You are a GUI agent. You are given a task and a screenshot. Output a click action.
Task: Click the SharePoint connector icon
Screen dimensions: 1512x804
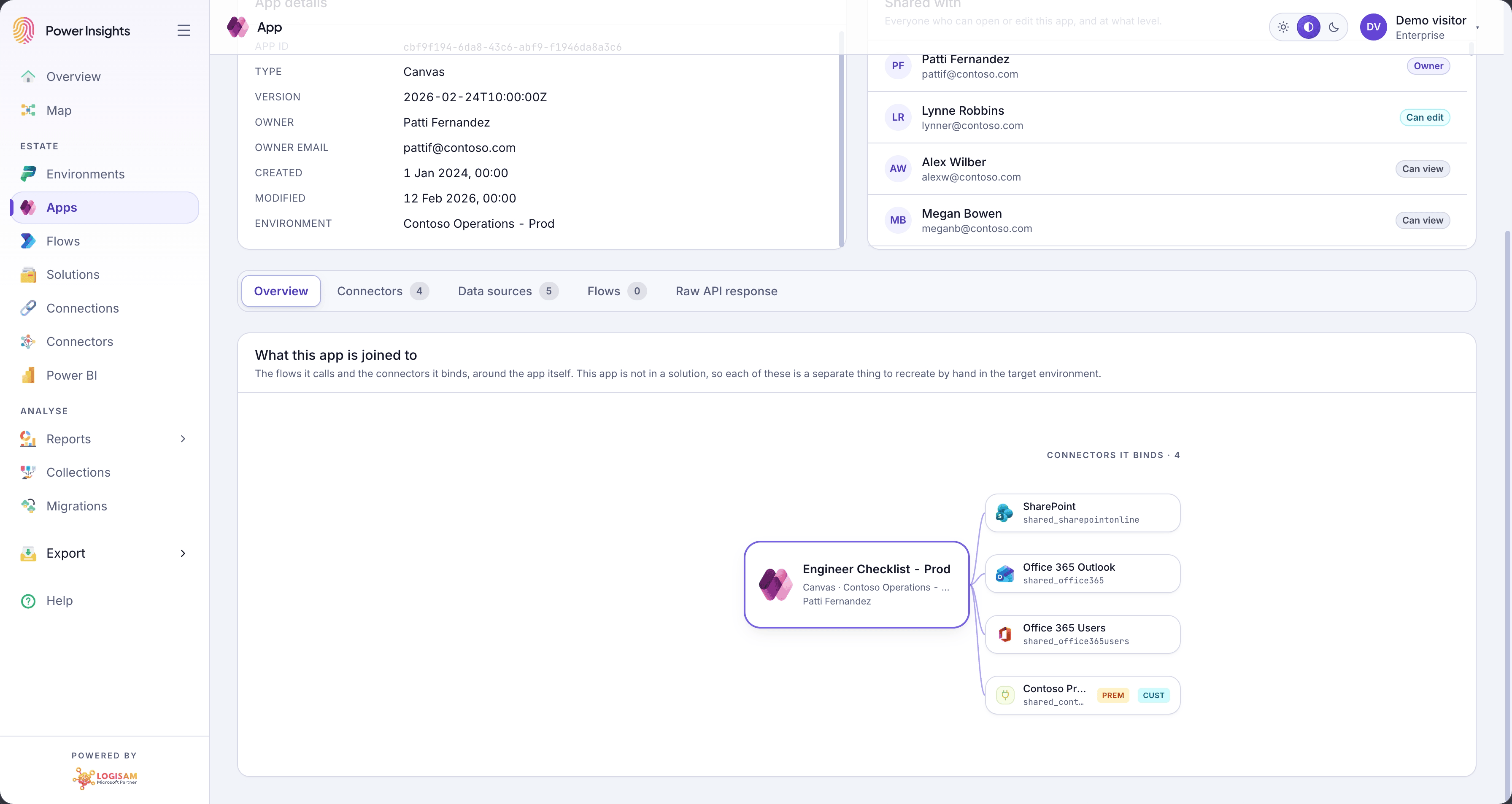coord(1004,513)
